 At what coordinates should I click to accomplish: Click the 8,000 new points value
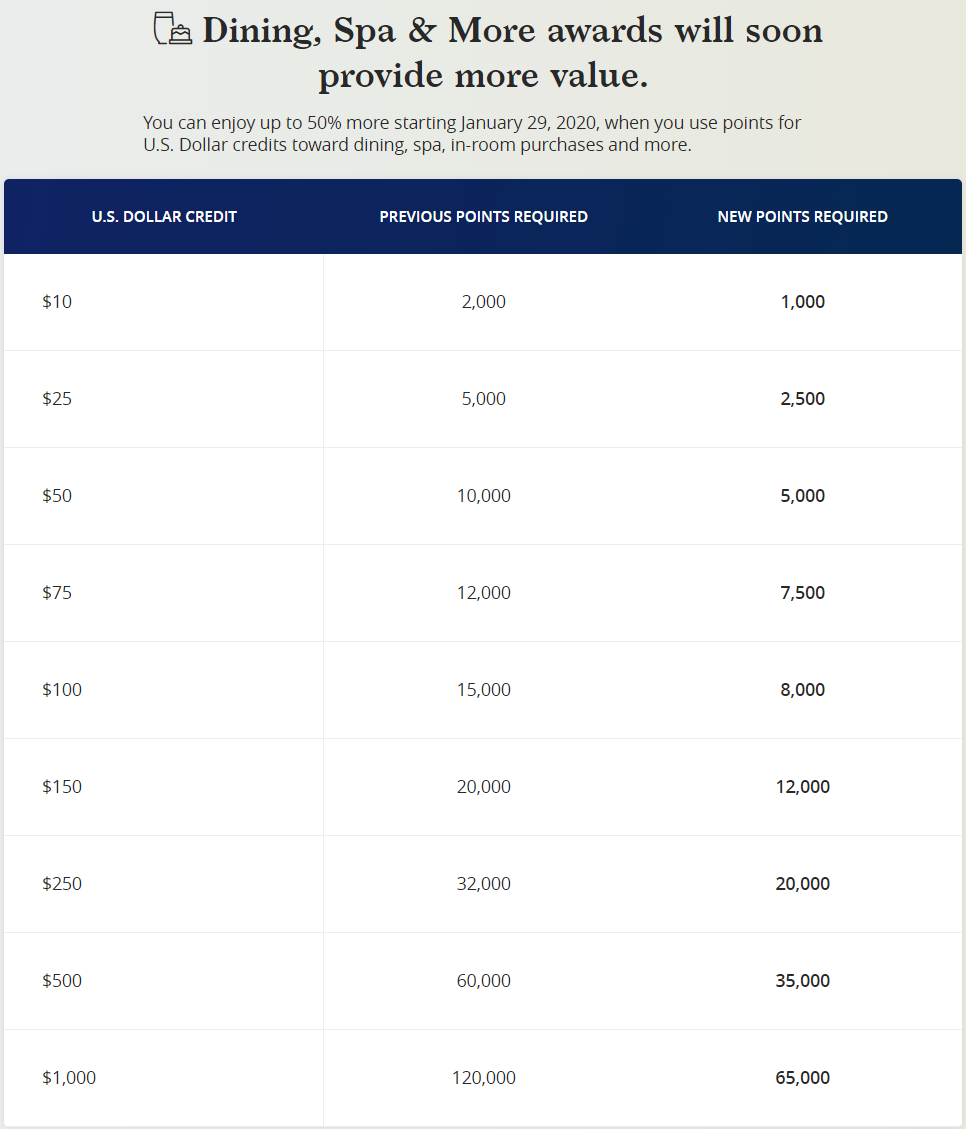click(x=803, y=689)
